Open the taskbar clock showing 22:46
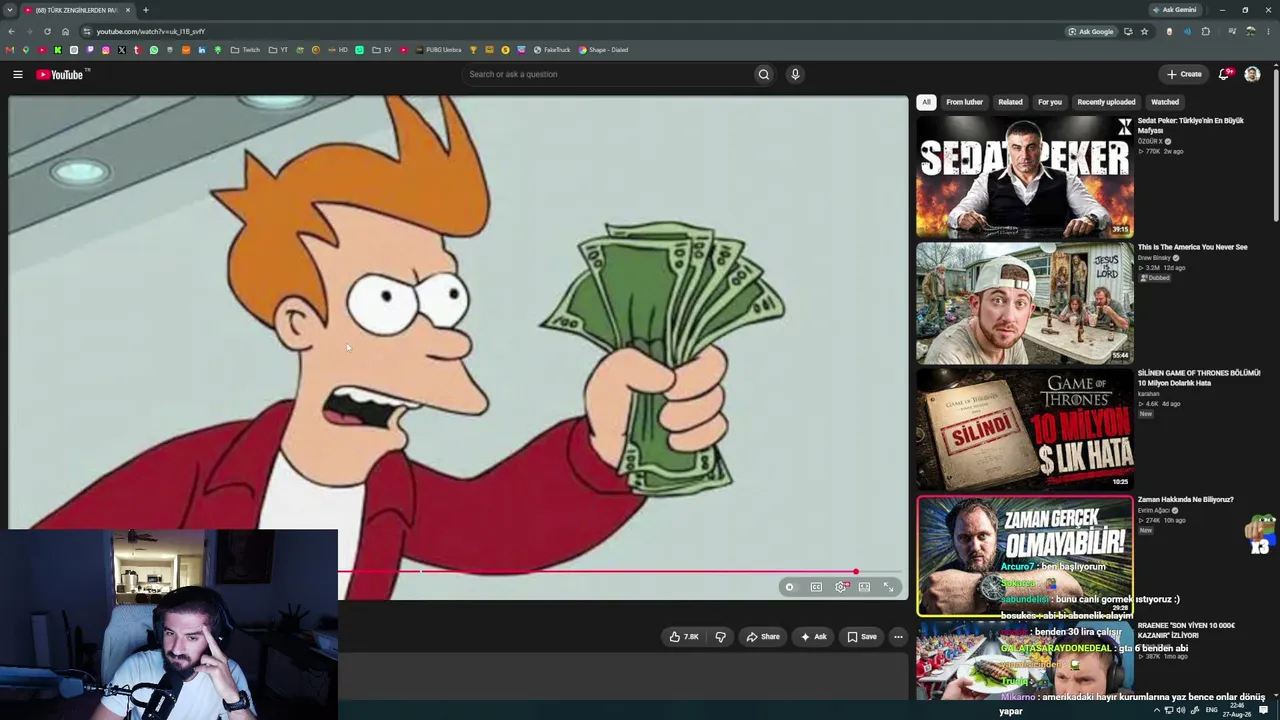 (x=1237, y=710)
